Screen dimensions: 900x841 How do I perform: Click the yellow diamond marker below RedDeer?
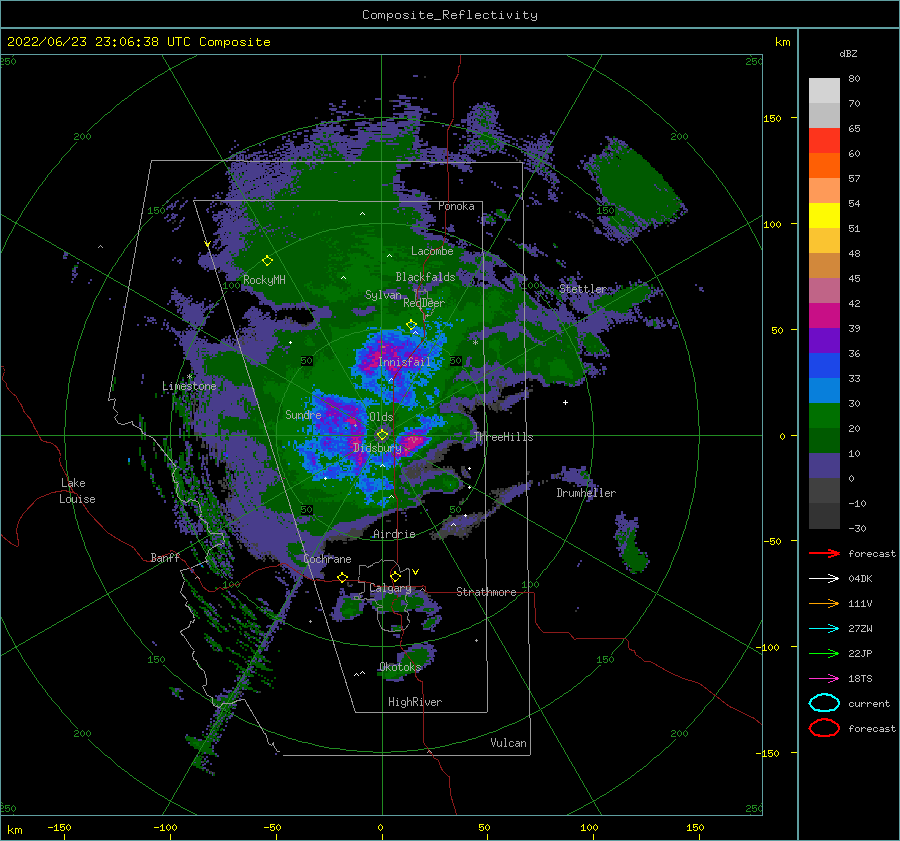412,325
